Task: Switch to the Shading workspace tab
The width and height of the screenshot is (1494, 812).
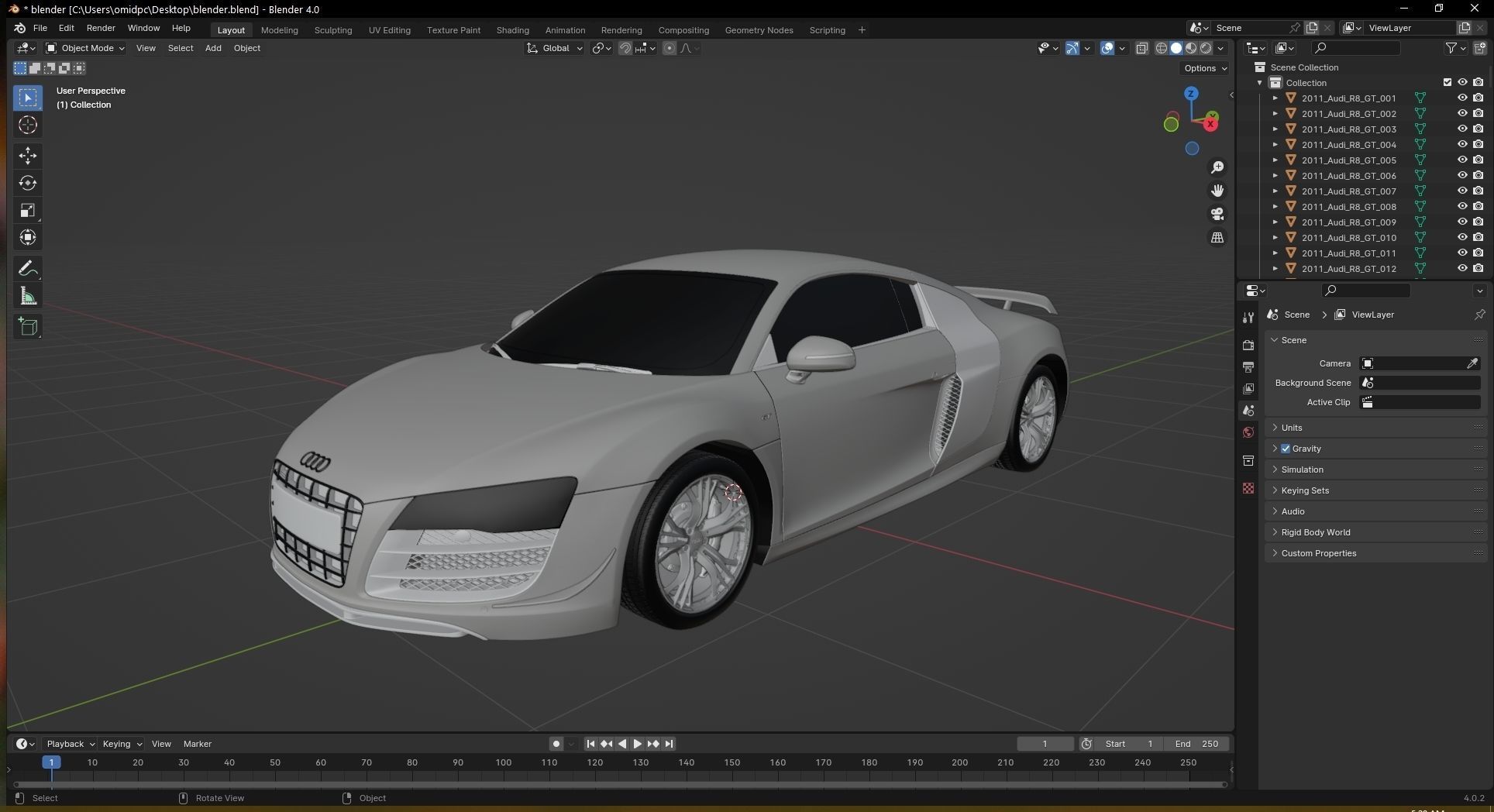Action: [512, 30]
